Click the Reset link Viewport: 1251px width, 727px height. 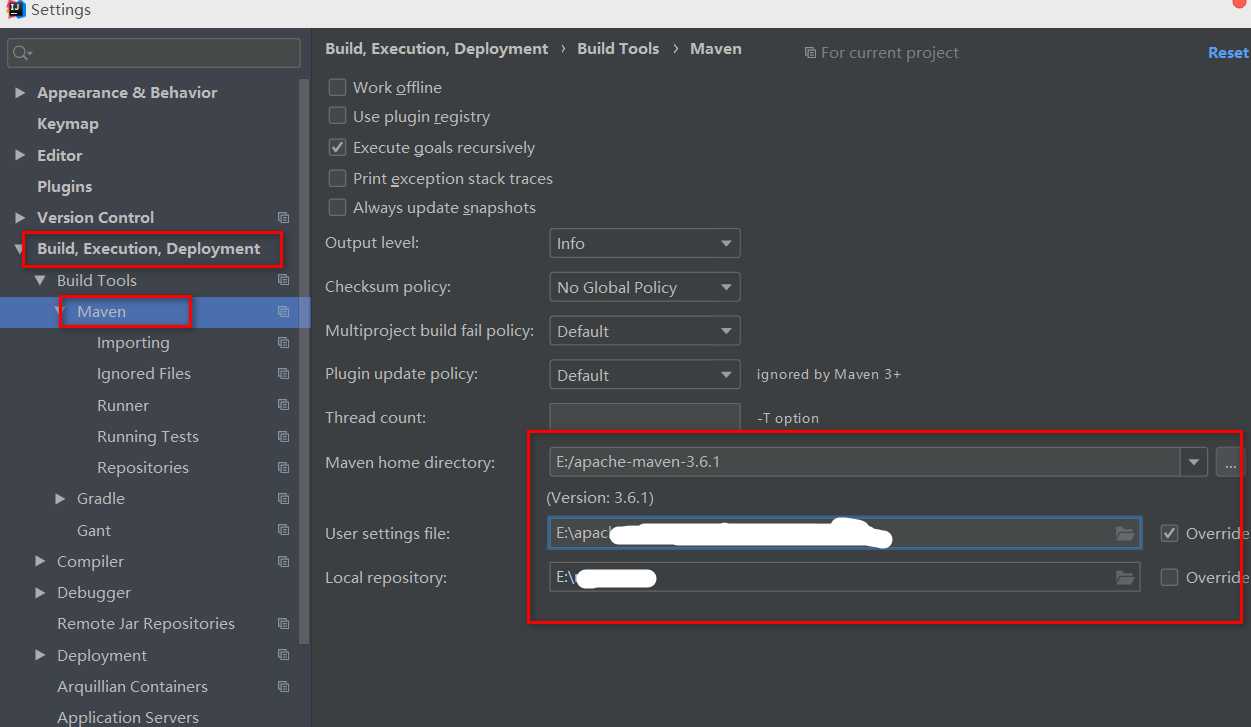point(1228,53)
